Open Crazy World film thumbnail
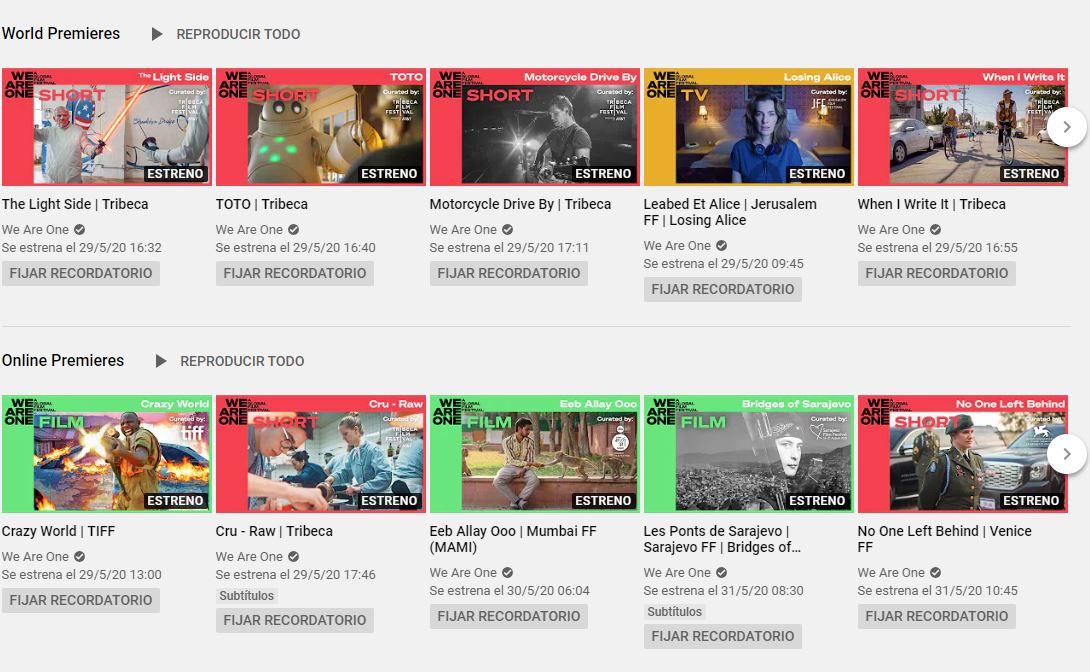1090x672 pixels. coord(106,454)
